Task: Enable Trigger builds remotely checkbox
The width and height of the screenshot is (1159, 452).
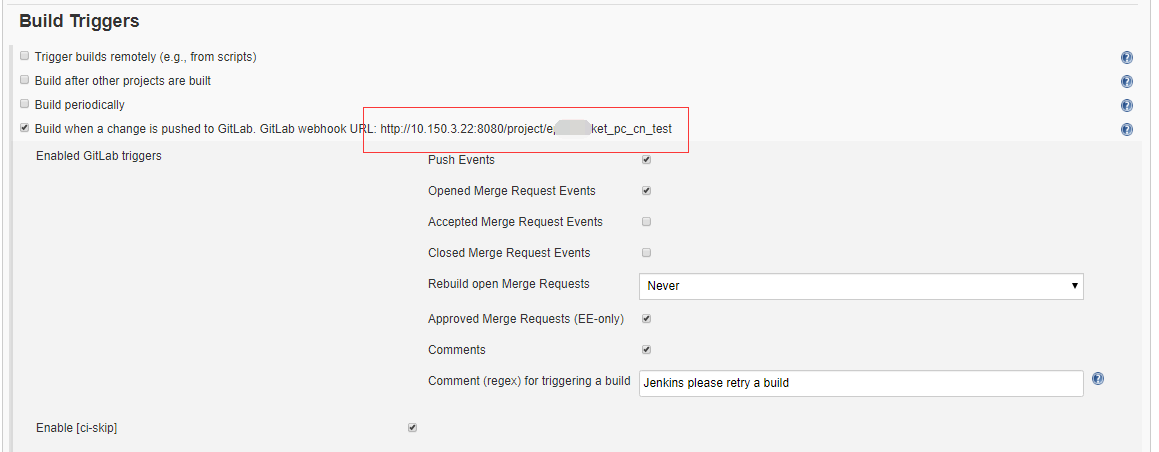Action: (25, 56)
